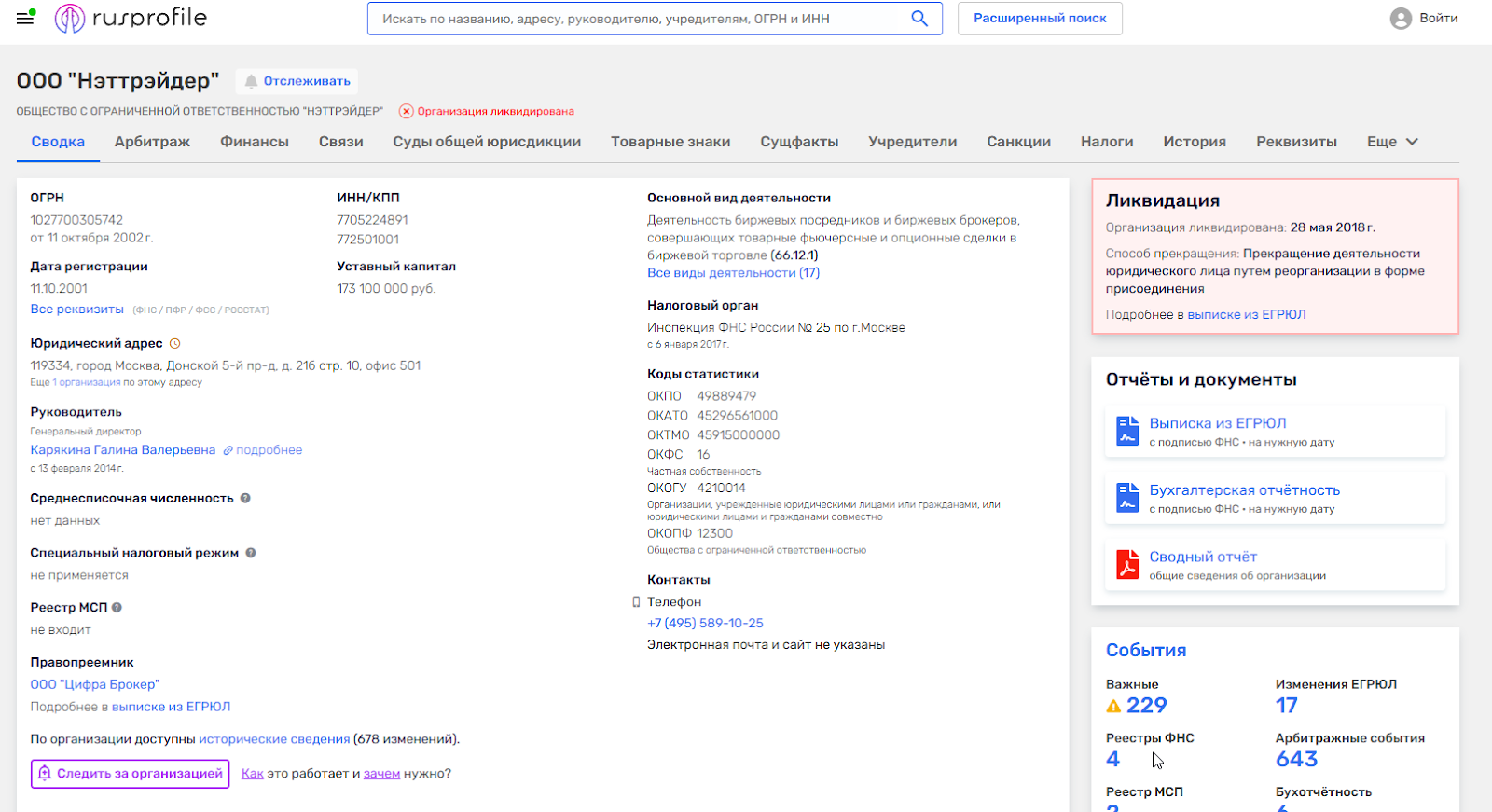Click the OGRN number 1027700305742

pyautogui.click(x=76, y=220)
